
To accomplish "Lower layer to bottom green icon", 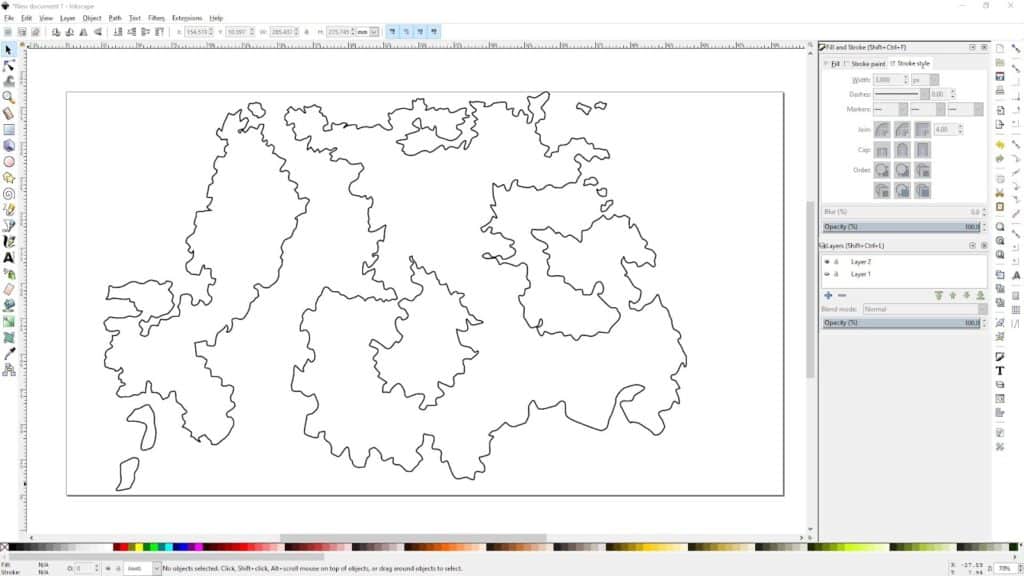I will (x=980, y=295).
